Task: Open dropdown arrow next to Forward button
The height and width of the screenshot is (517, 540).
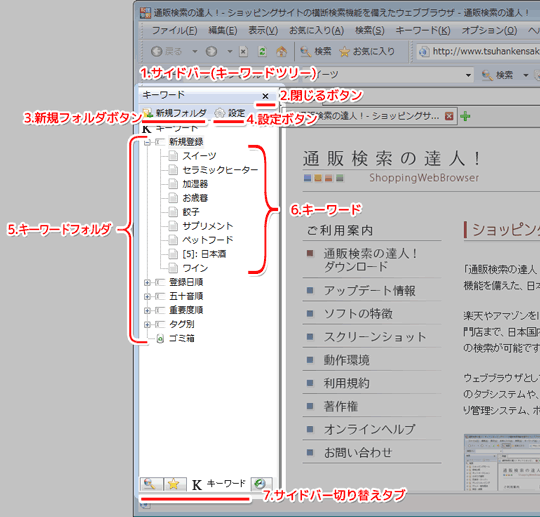Action: (230, 52)
